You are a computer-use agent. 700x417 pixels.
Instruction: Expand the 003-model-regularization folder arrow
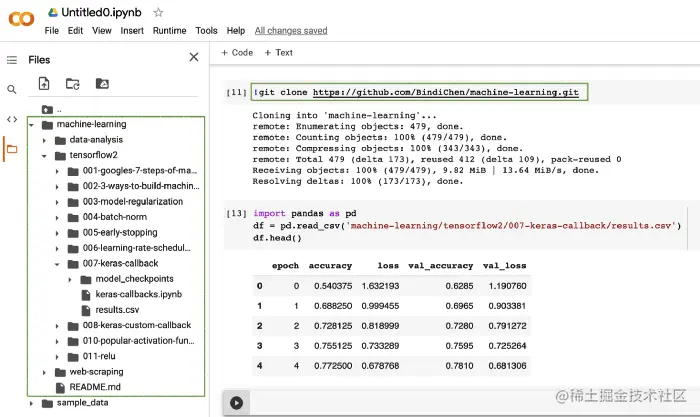click(x=57, y=202)
